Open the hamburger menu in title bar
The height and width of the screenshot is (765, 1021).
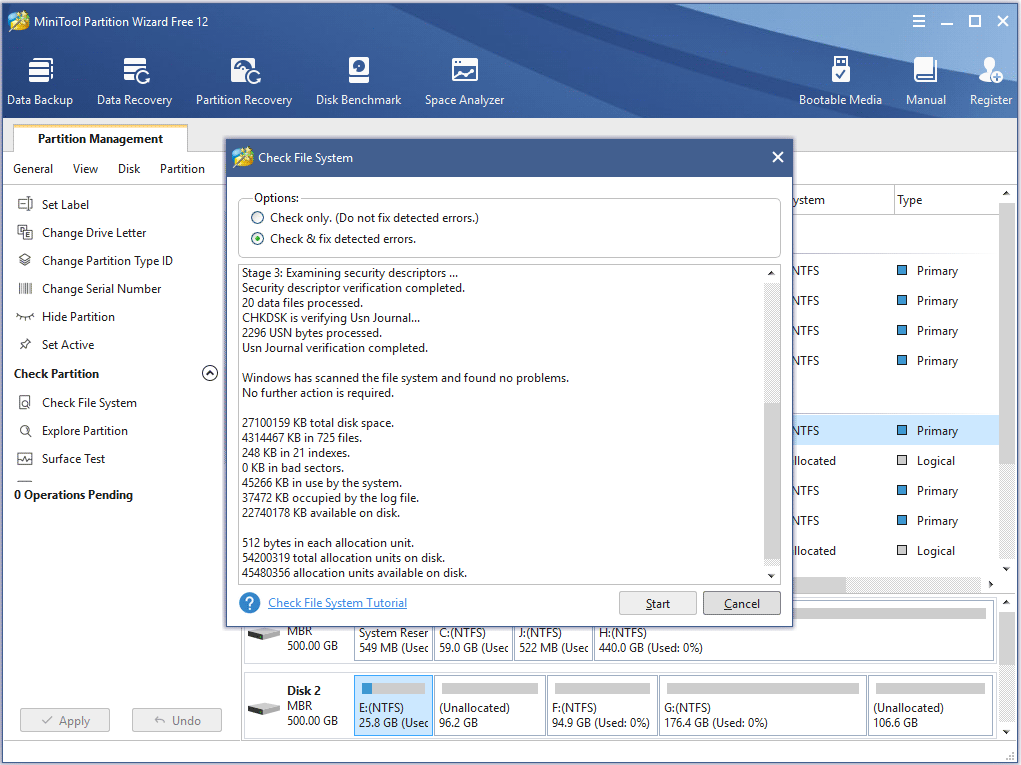click(919, 21)
